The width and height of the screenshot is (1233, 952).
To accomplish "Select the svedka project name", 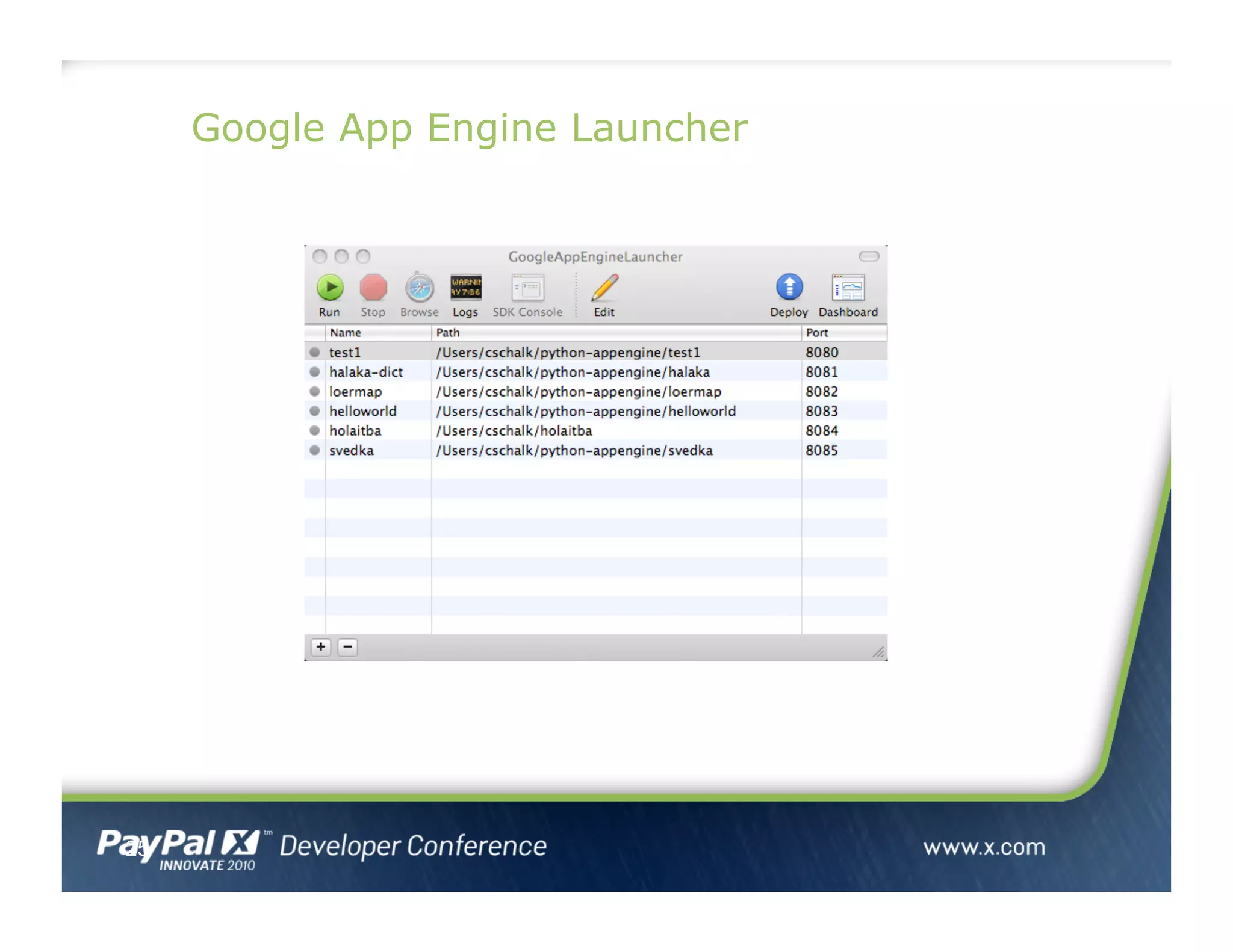I will click(x=351, y=450).
